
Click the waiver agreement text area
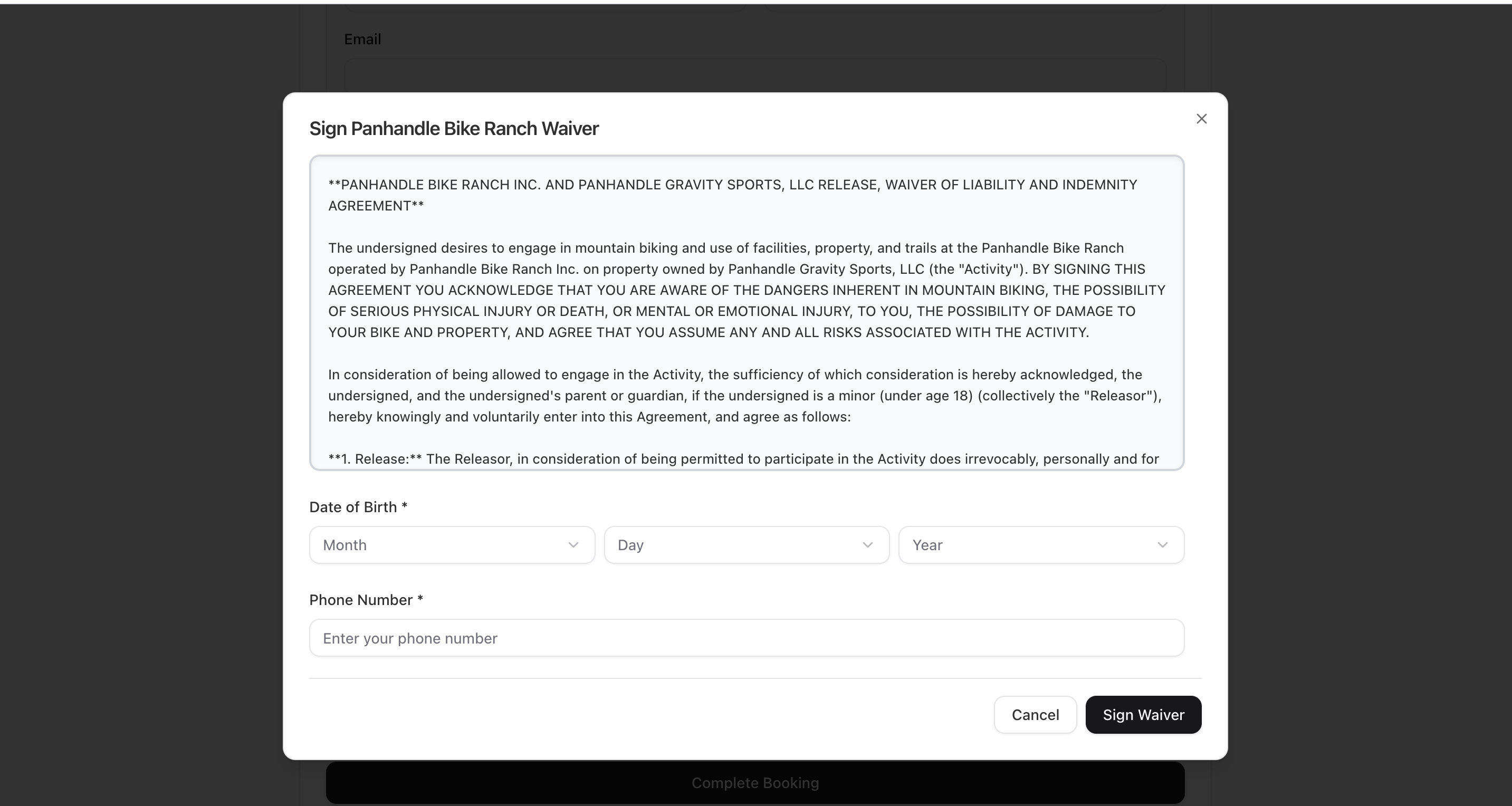[x=747, y=311]
